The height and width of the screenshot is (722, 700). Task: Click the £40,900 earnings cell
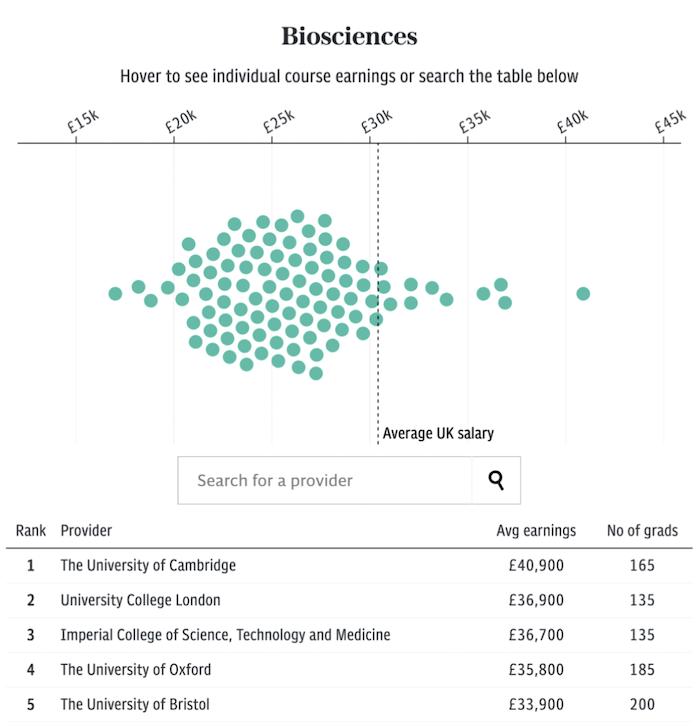[x=536, y=565]
